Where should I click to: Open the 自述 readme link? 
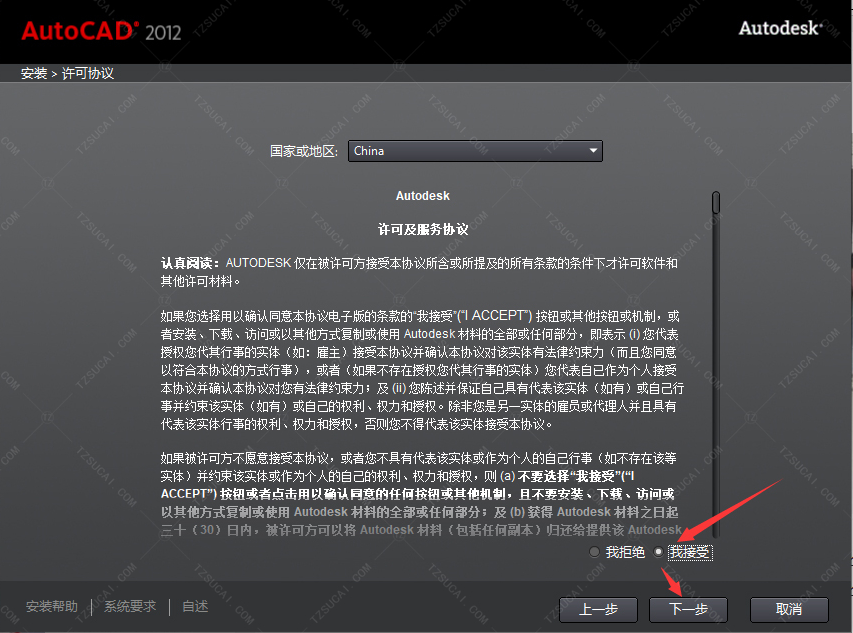[195, 606]
